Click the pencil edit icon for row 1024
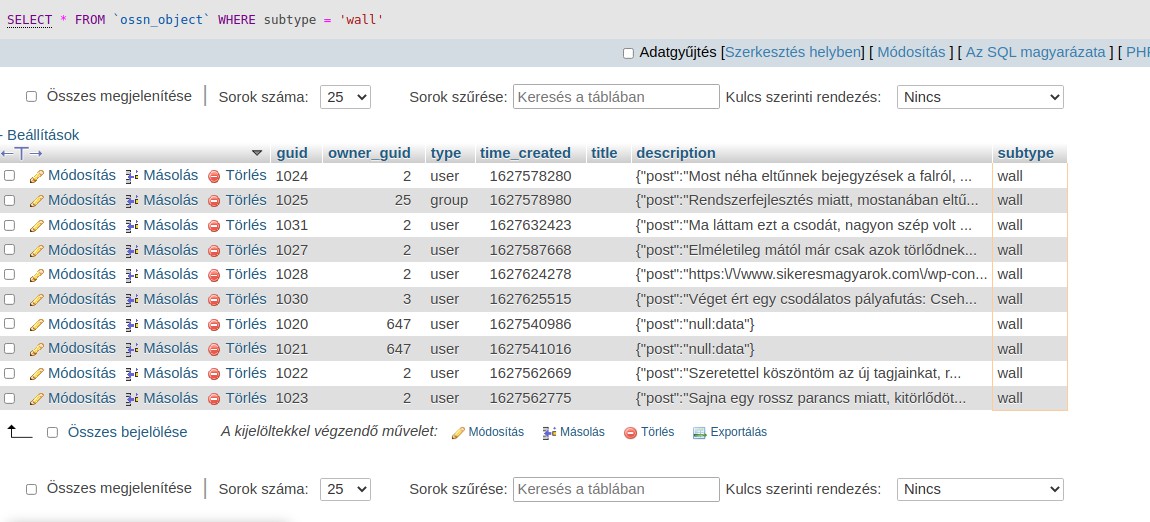1150x522 pixels. click(x=37, y=176)
